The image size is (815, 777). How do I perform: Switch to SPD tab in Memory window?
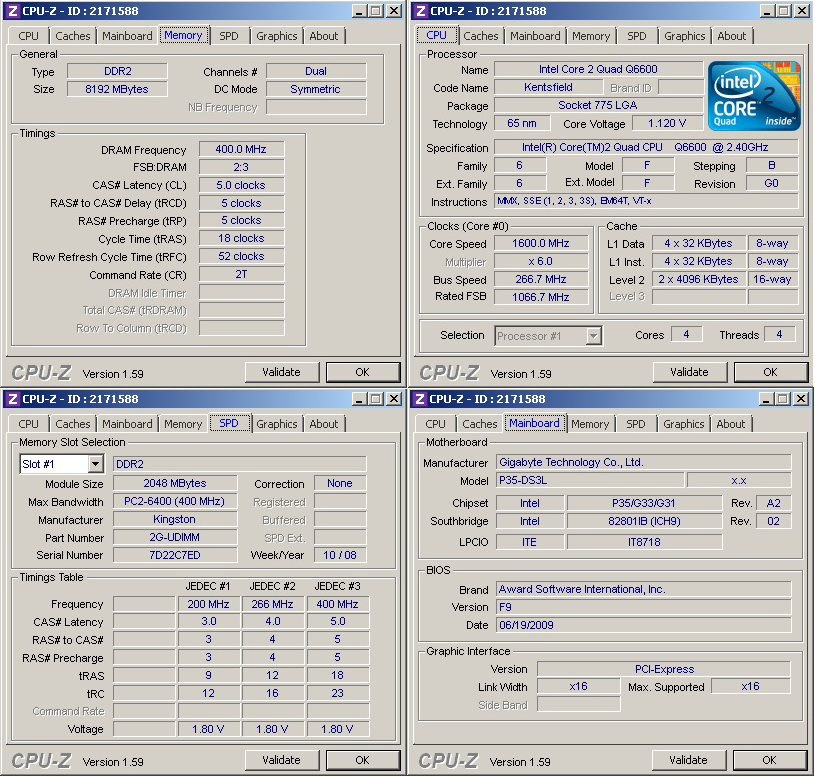click(x=228, y=36)
